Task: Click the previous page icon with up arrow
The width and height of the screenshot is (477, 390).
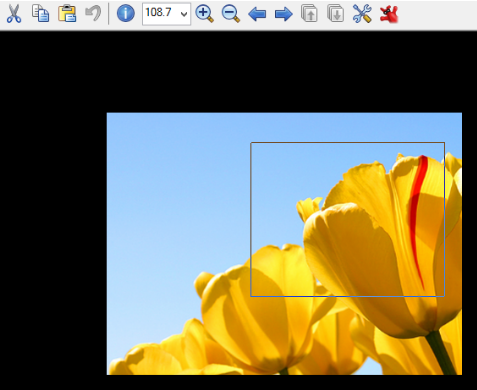Action: (309, 14)
